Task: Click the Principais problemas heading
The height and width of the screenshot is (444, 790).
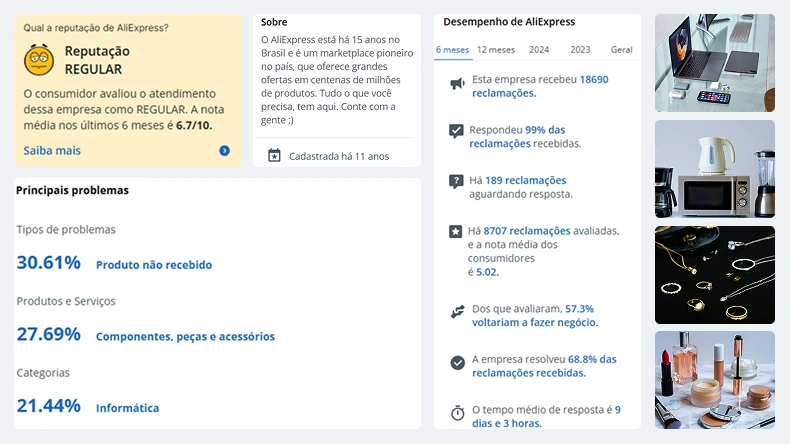Action: click(73, 191)
